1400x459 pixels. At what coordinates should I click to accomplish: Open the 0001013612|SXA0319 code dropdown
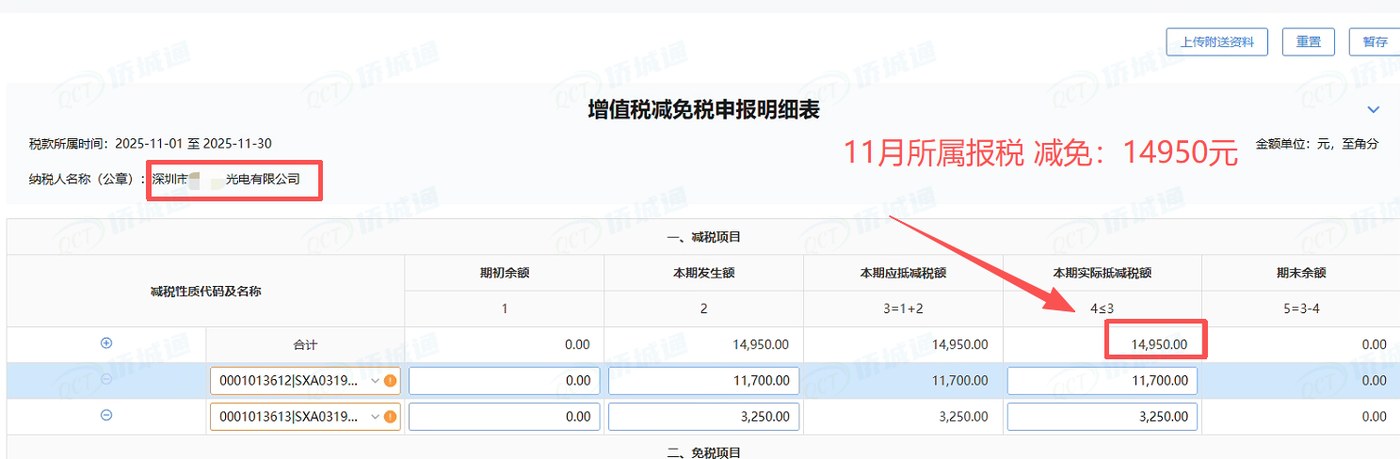click(x=305, y=381)
